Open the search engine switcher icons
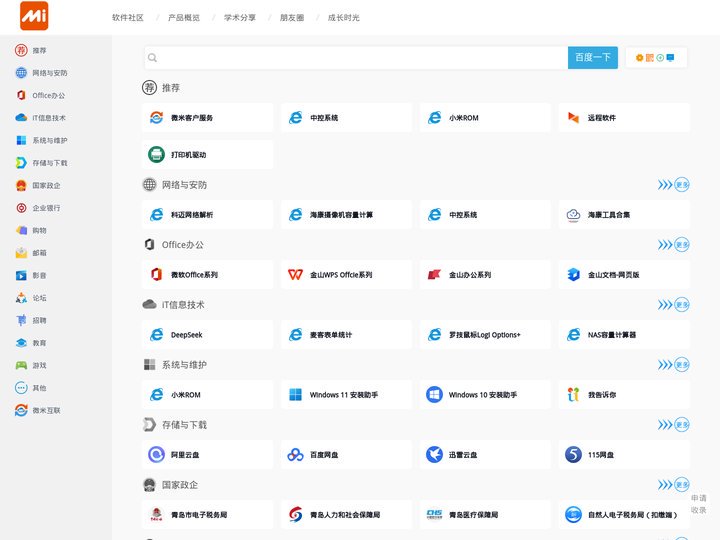 (656, 57)
